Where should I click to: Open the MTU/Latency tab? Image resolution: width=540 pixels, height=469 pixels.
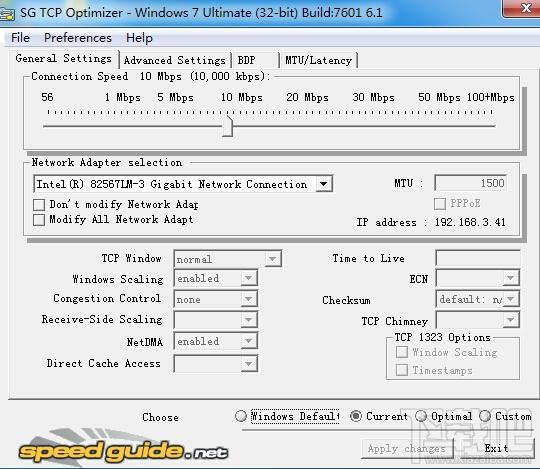pos(318,60)
